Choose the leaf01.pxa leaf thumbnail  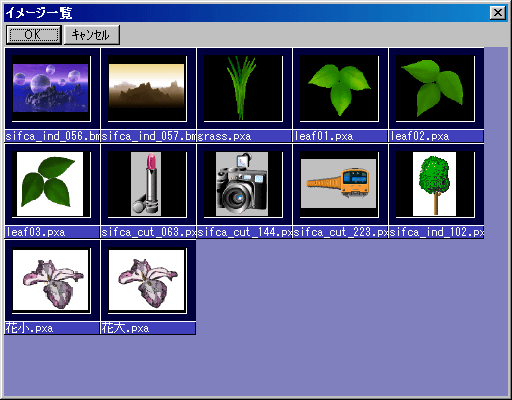(x=340, y=89)
